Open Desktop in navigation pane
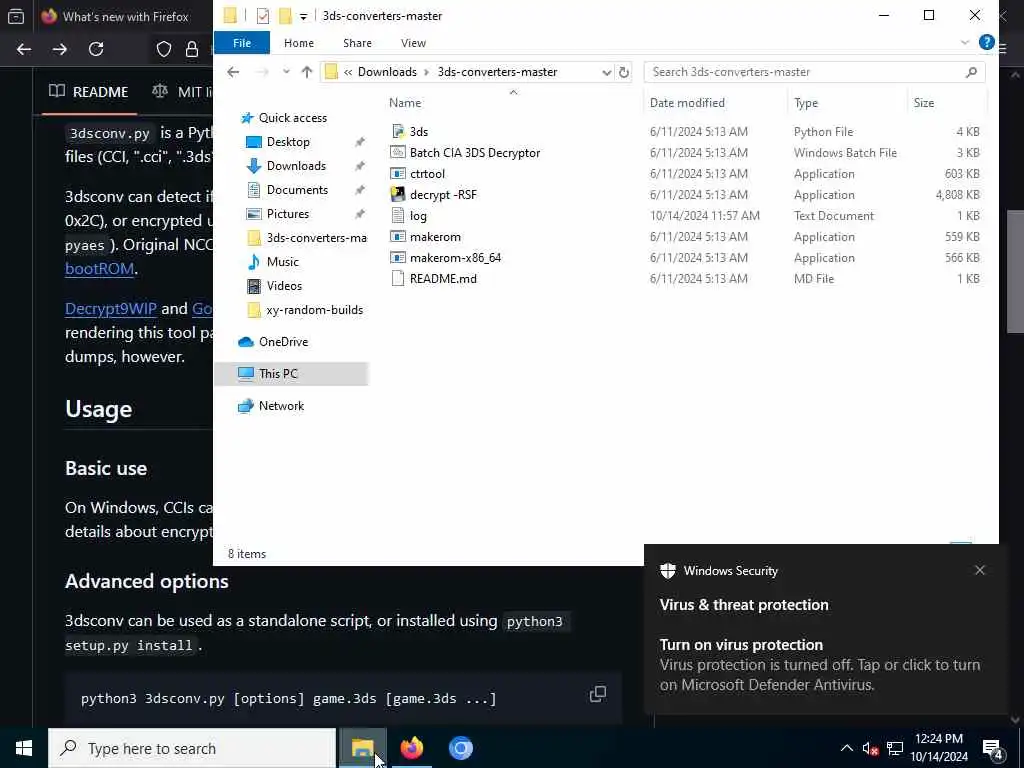 (x=288, y=142)
